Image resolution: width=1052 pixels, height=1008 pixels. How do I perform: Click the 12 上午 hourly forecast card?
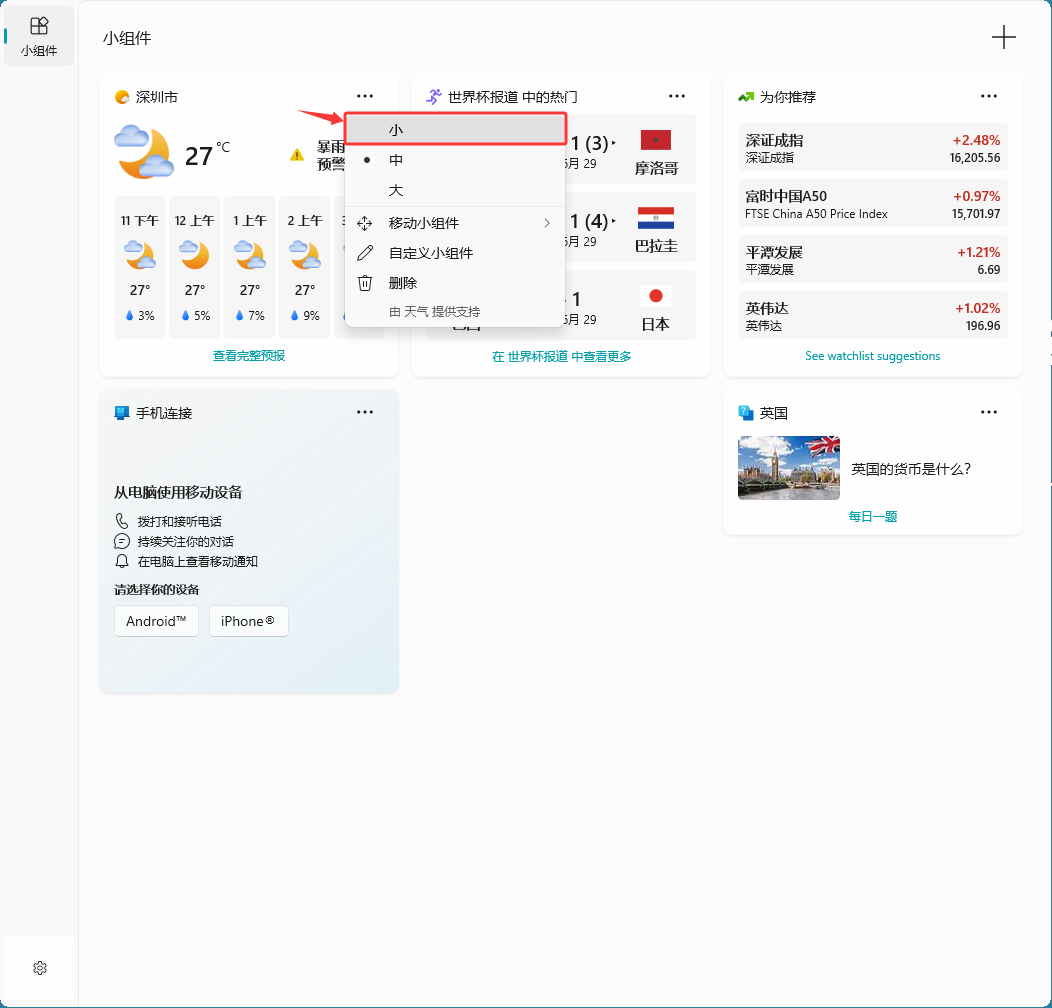[x=195, y=267]
